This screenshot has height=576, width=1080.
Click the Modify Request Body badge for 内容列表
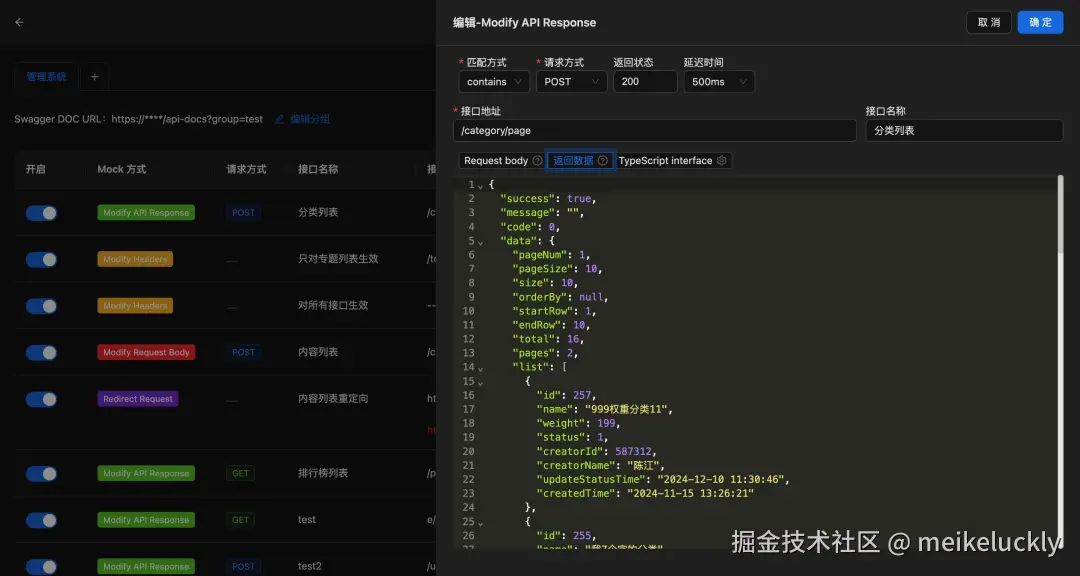(146, 352)
